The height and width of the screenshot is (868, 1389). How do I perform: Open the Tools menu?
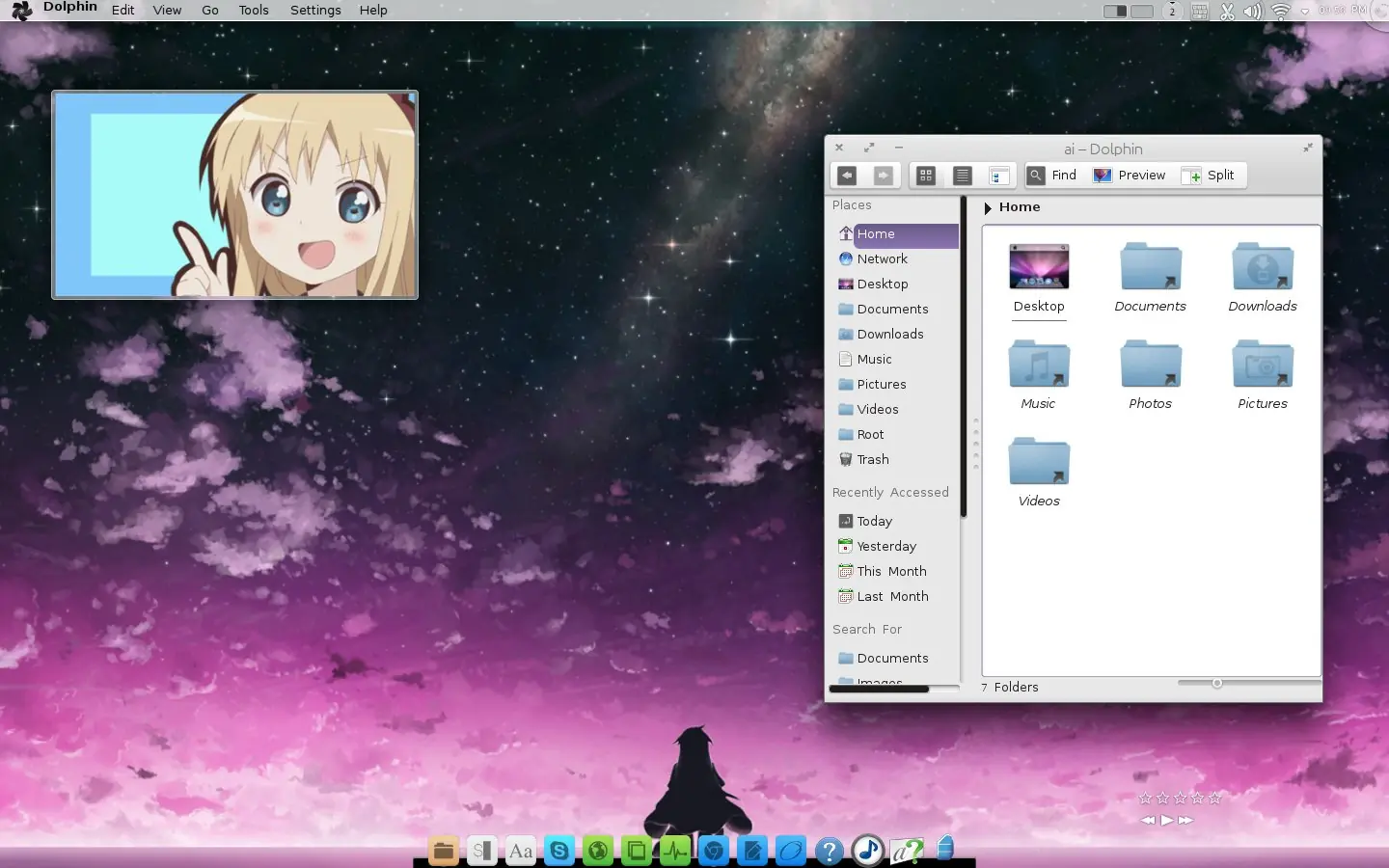[x=253, y=10]
